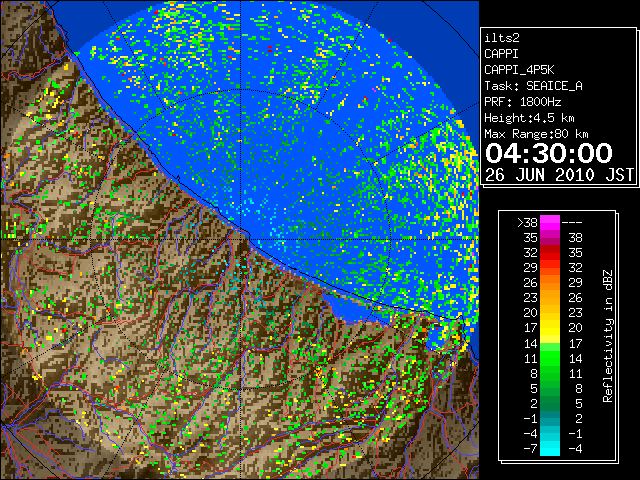Click the green 8 dBZ color swatch
This screenshot has width=640, height=480.
(550, 373)
